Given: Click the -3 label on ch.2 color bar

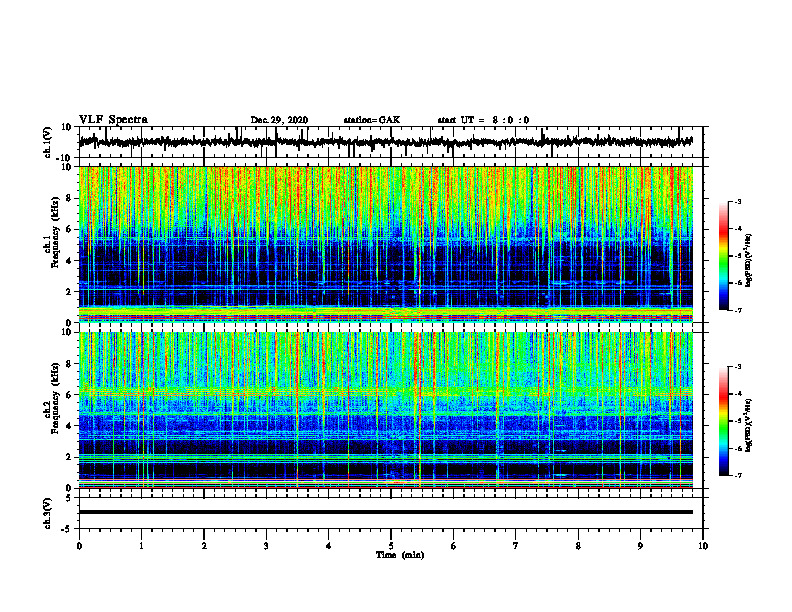Looking at the screenshot, I should (738, 367).
